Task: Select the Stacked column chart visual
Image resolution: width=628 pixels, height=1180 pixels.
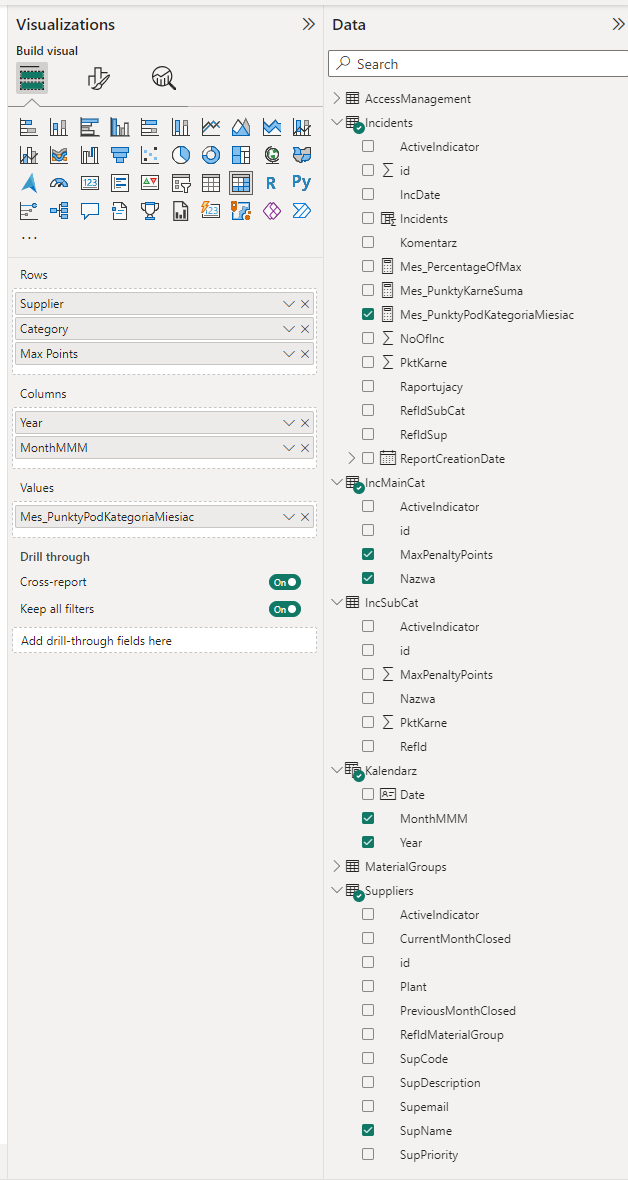Action: tap(59, 126)
